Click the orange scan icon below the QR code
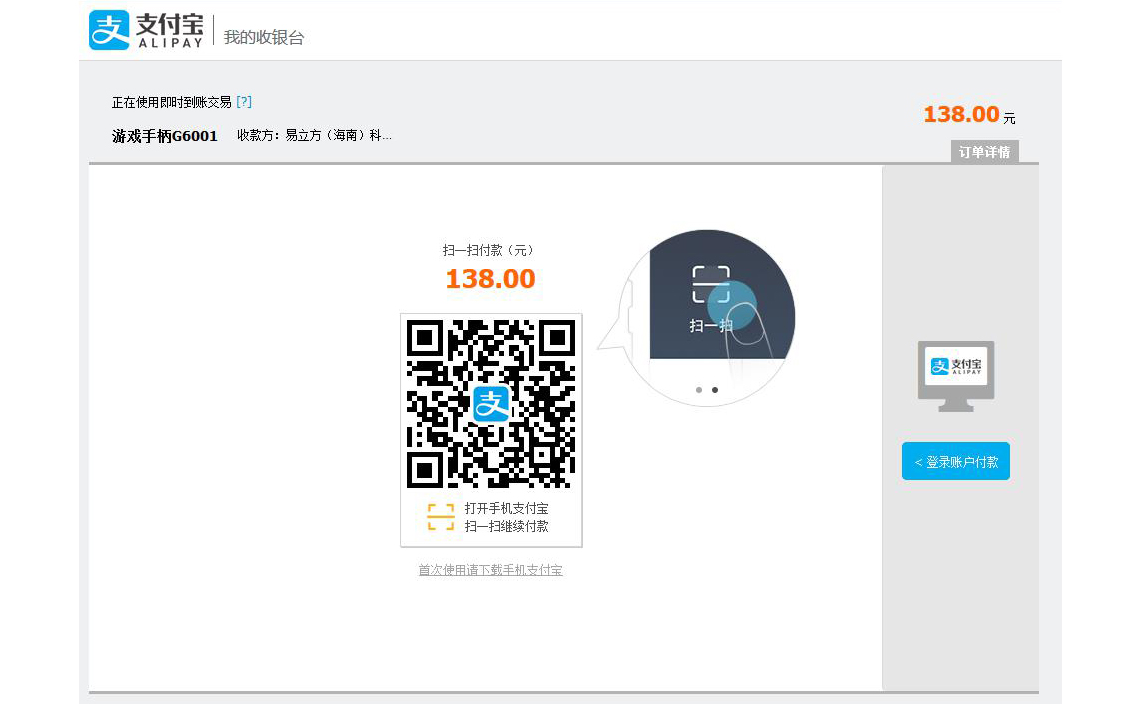The height and width of the screenshot is (707, 1140). tap(441, 517)
